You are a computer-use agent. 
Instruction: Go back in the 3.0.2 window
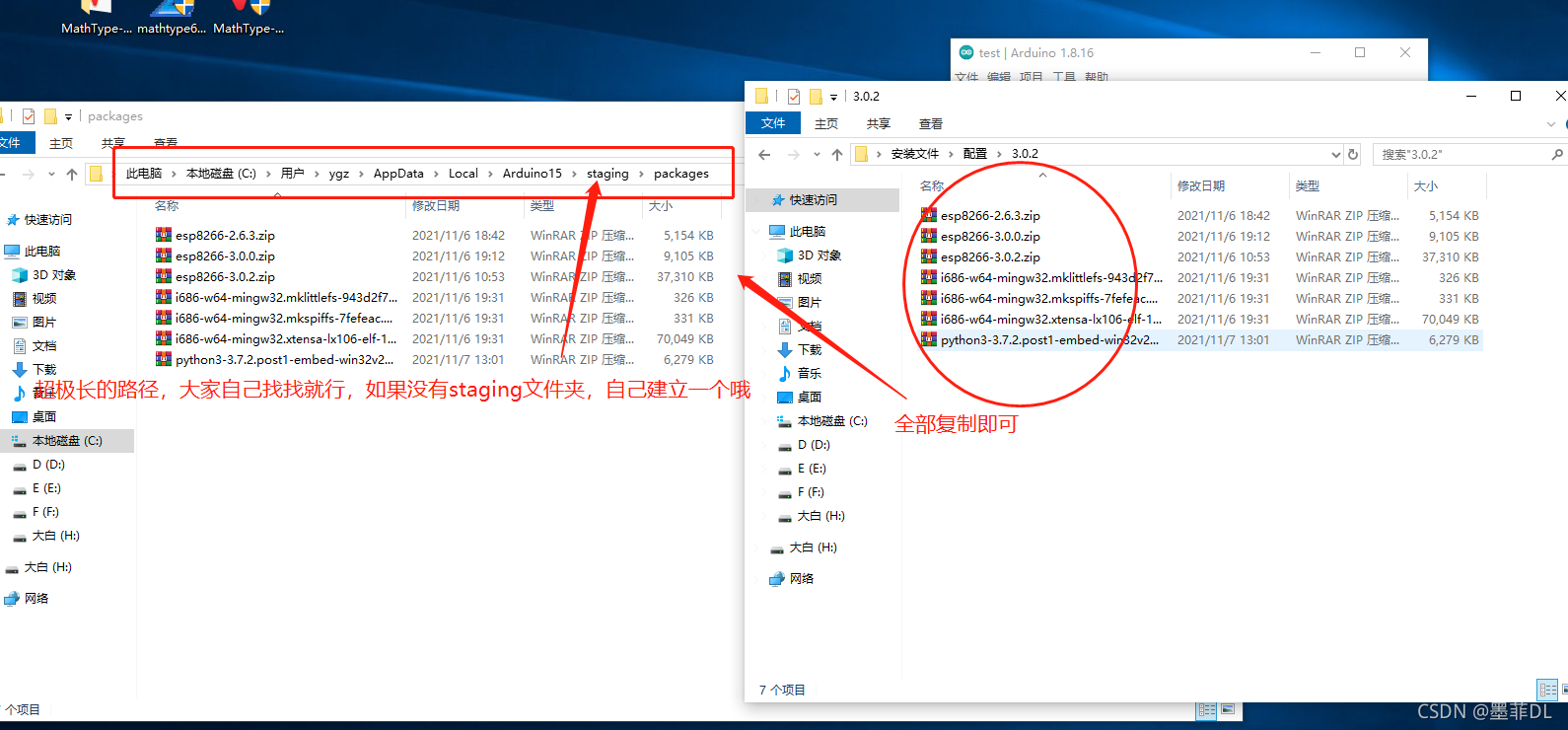click(x=764, y=154)
